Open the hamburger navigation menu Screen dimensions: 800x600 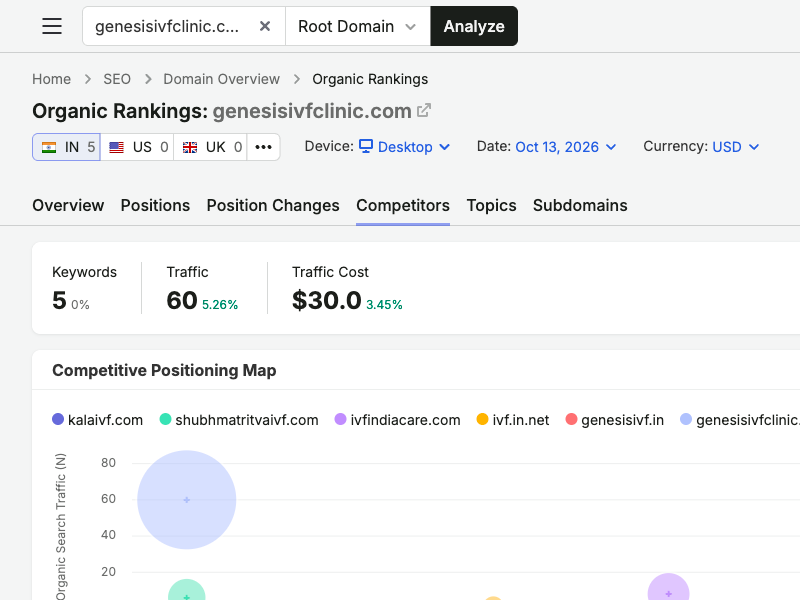point(52,26)
